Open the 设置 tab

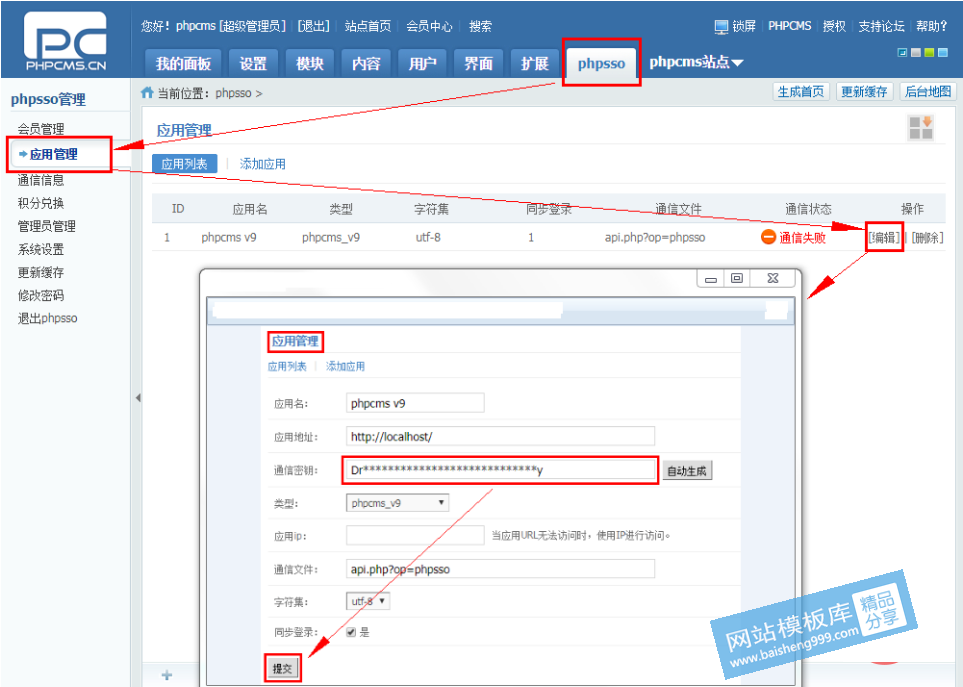pos(253,63)
